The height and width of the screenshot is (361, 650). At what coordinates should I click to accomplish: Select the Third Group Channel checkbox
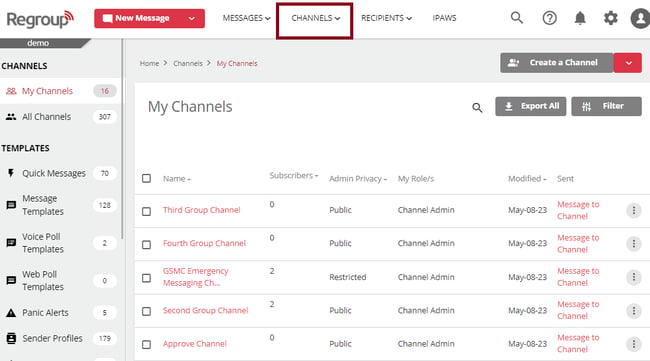click(x=146, y=211)
